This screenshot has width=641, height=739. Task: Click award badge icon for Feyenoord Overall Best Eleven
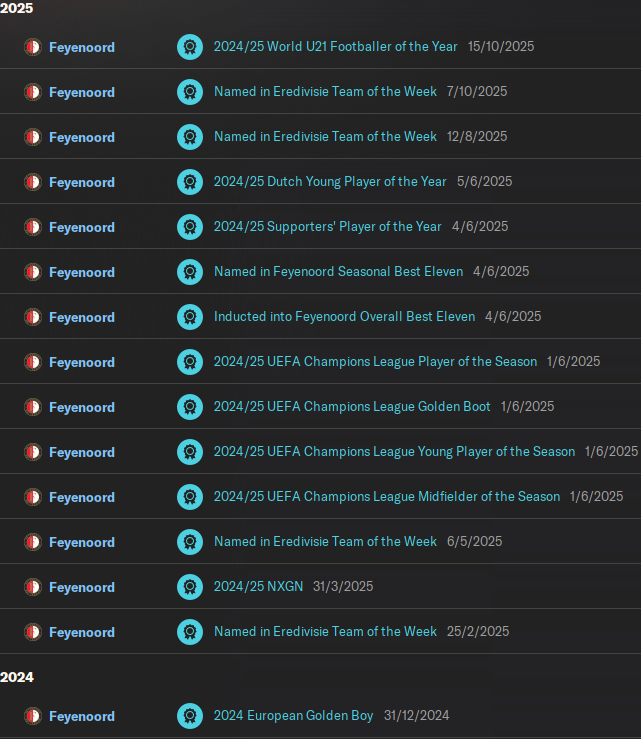190,317
